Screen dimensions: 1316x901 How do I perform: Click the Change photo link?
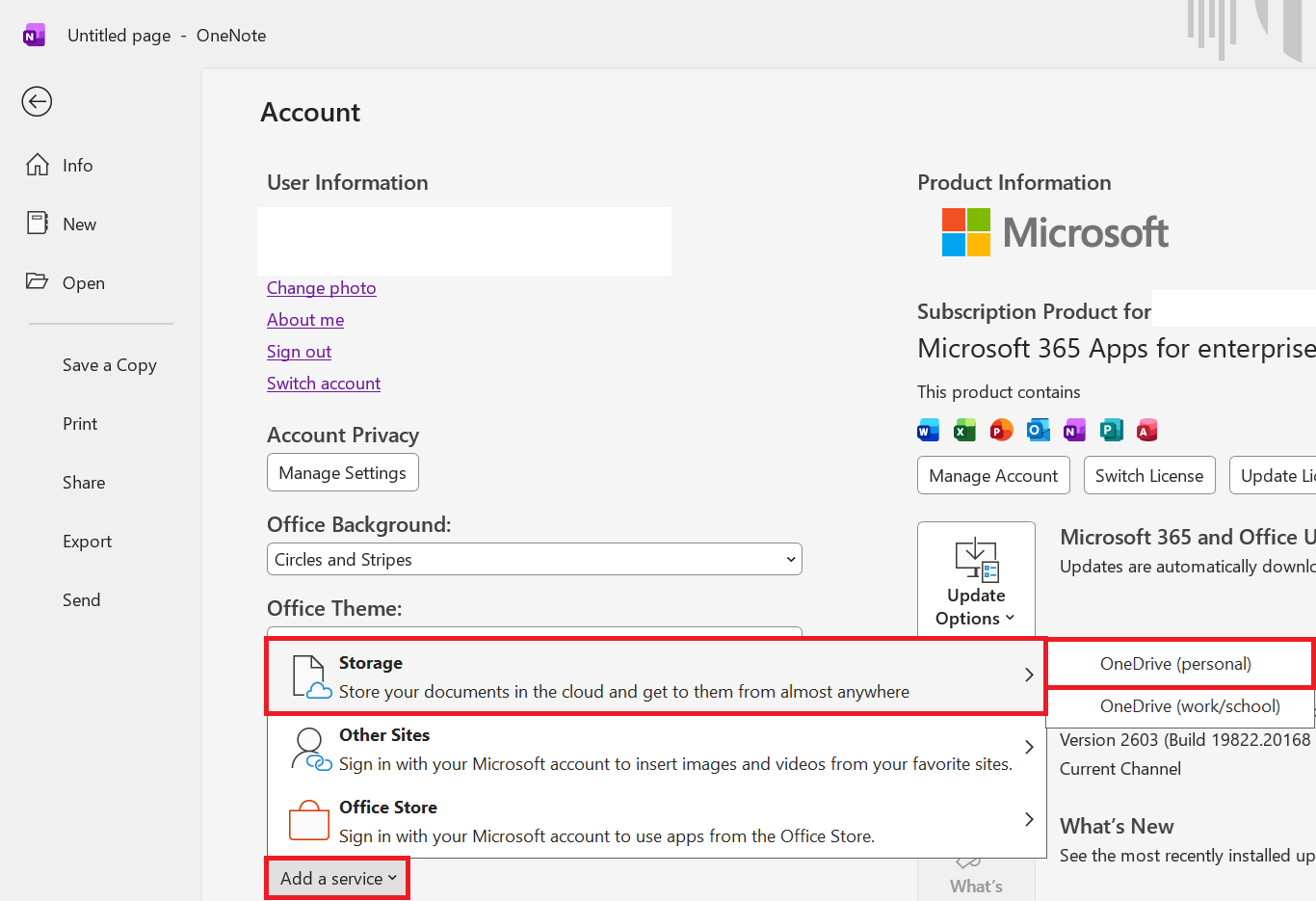[322, 288]
